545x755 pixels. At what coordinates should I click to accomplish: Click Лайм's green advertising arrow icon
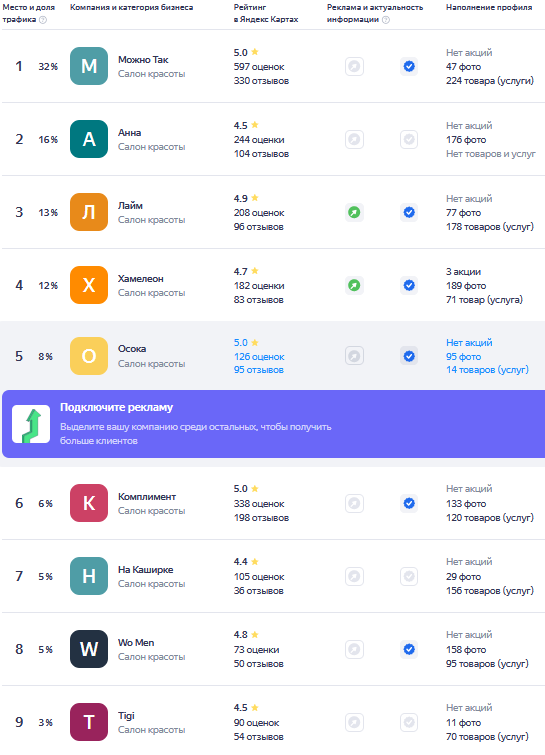[x=354, y=212]
